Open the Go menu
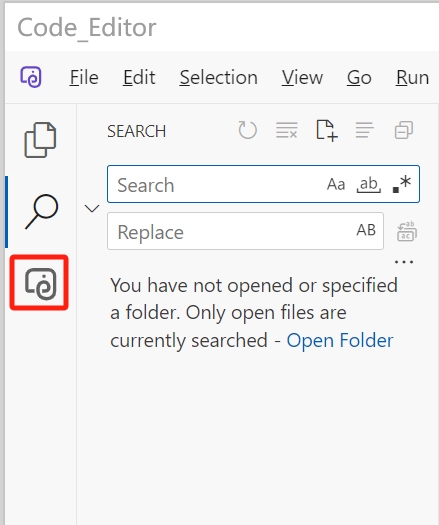The width and height of the screenshot is (439, 525). point(359,78)
